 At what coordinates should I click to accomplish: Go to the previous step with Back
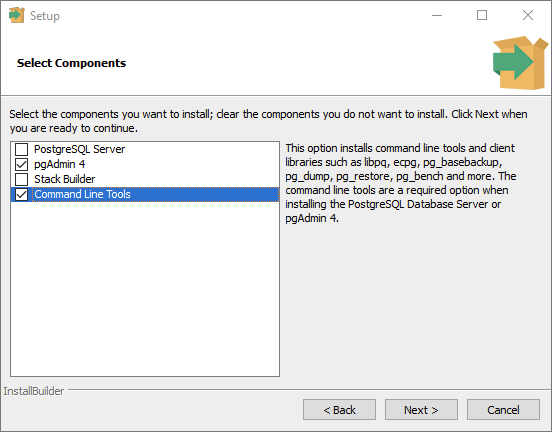[x=339, y=410]
